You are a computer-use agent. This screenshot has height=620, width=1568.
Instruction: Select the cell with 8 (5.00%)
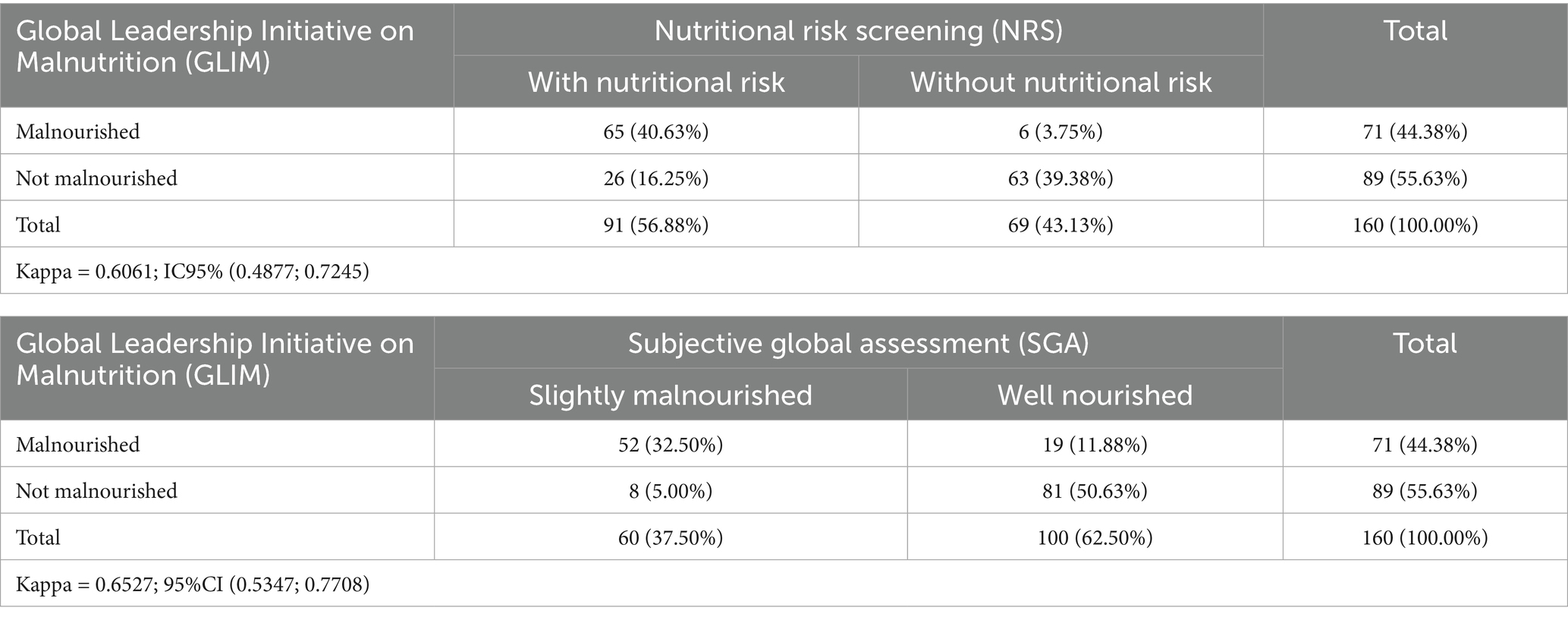(671, 491)
